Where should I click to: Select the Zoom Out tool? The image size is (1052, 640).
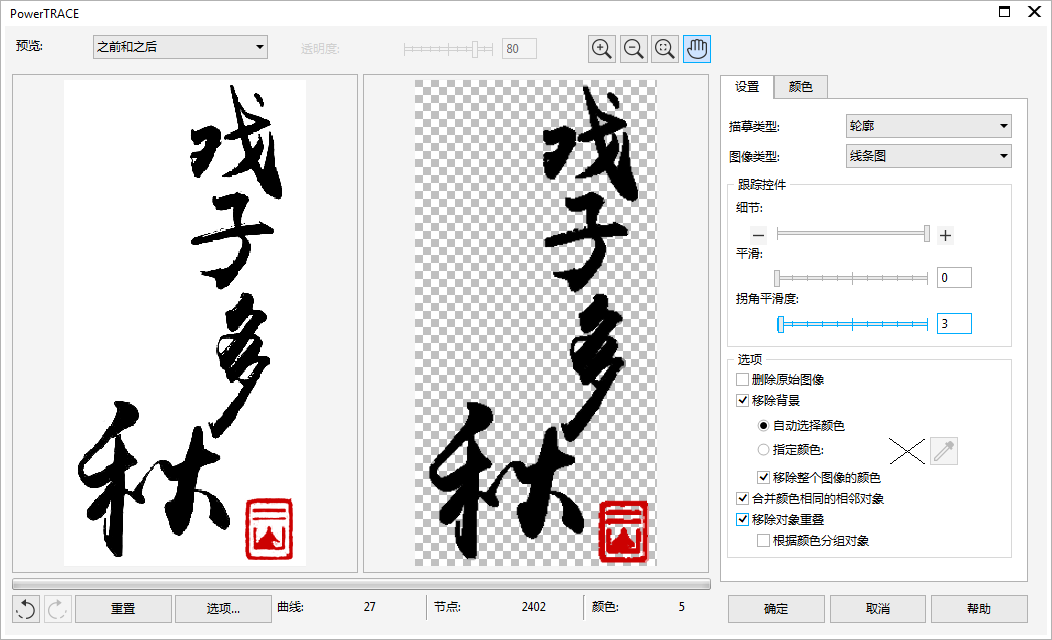point(632,48)
